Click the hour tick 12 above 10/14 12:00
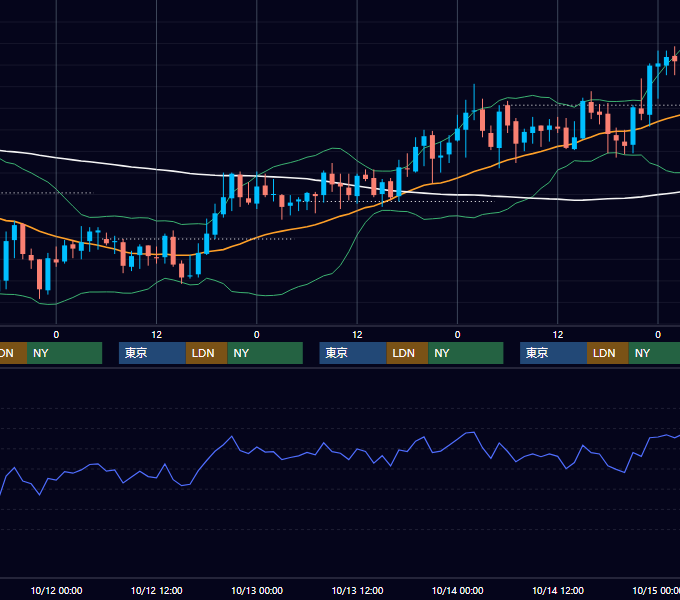Viewport: 680px width, 600px height. (558, 335)
